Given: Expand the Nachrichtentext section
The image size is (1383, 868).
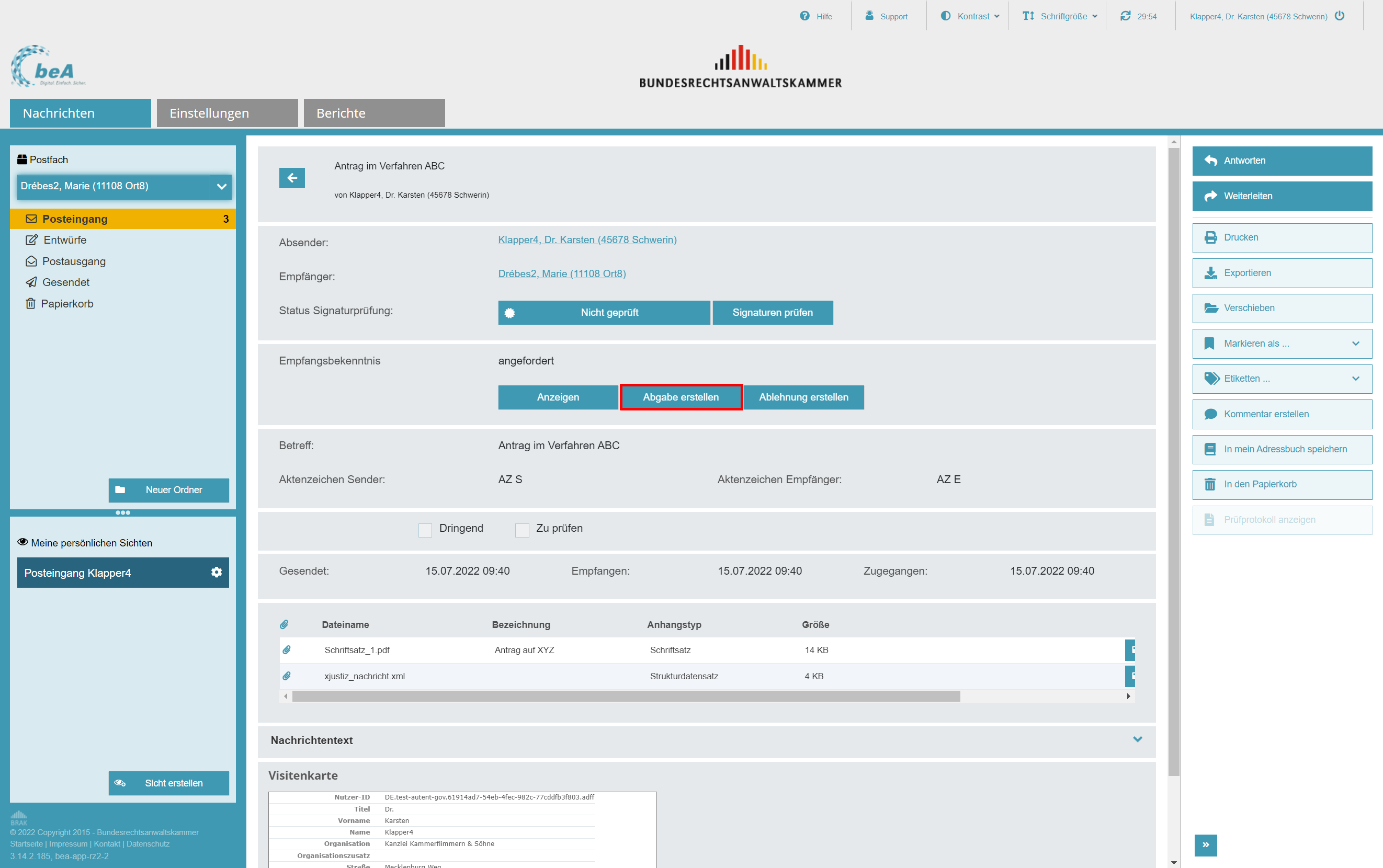Looking at the screenshot, I should [1137, 739].
